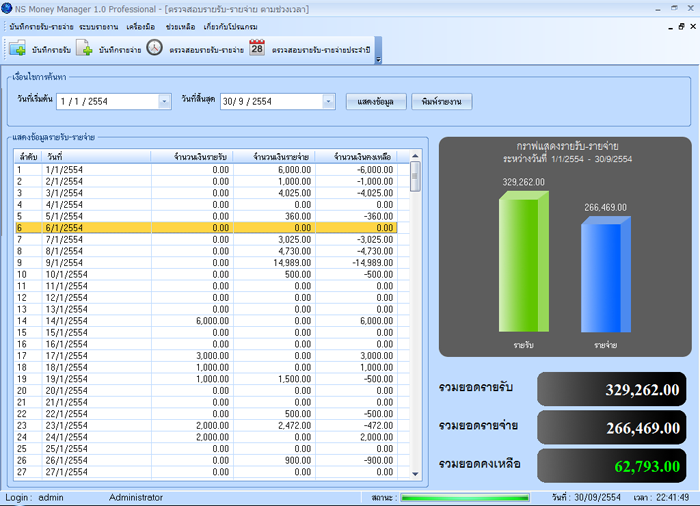Click the table scrollbar down arrow
Screen dimensions: 700x506
tap(415, 474)
